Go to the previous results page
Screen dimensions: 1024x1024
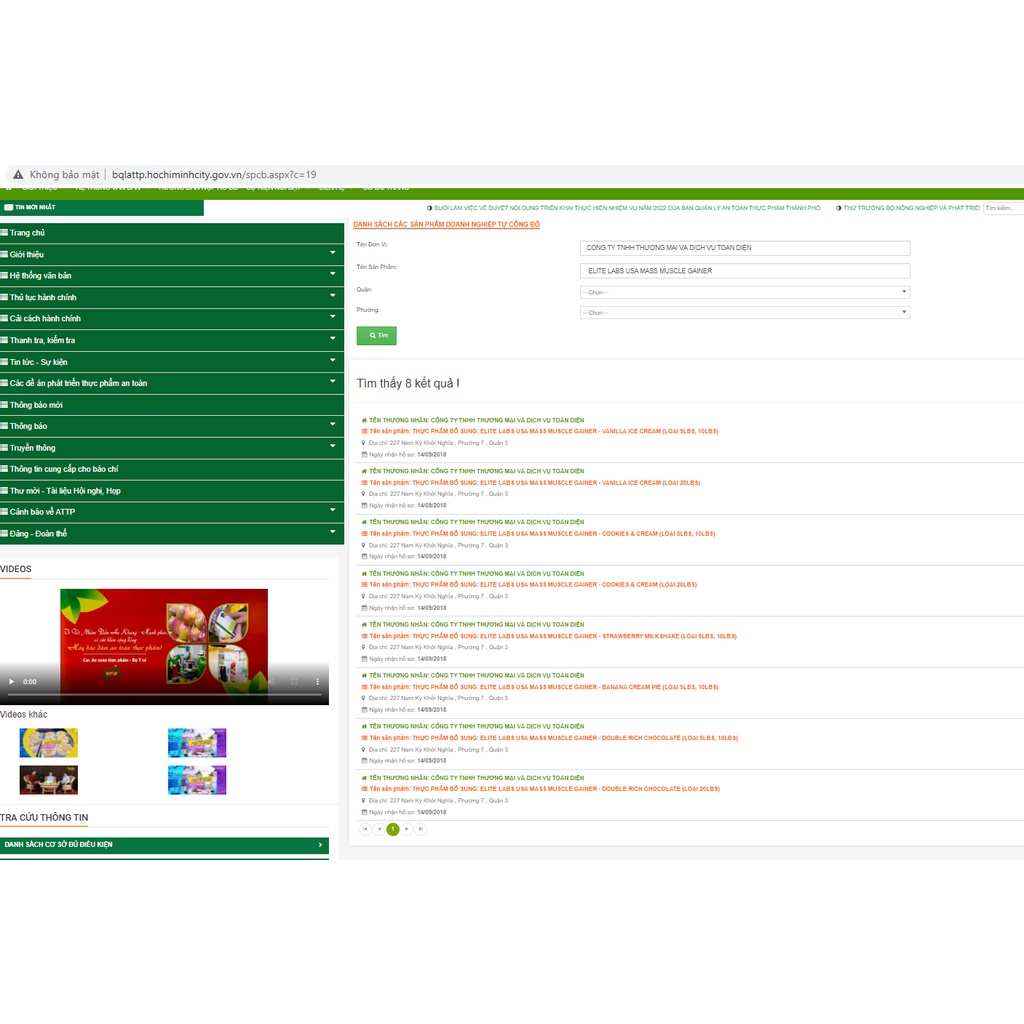379,829
